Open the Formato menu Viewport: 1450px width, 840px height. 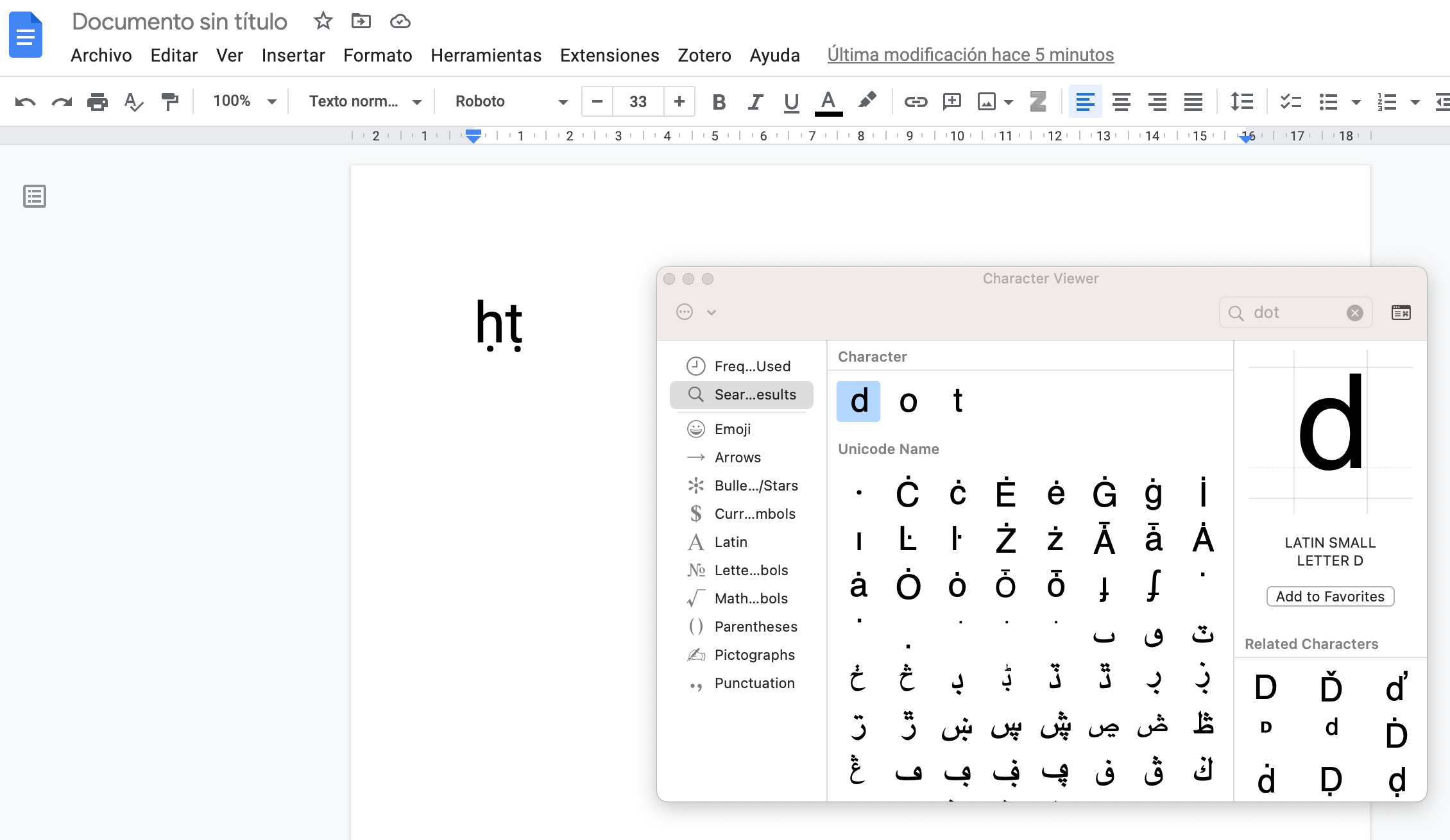(378, 55)
